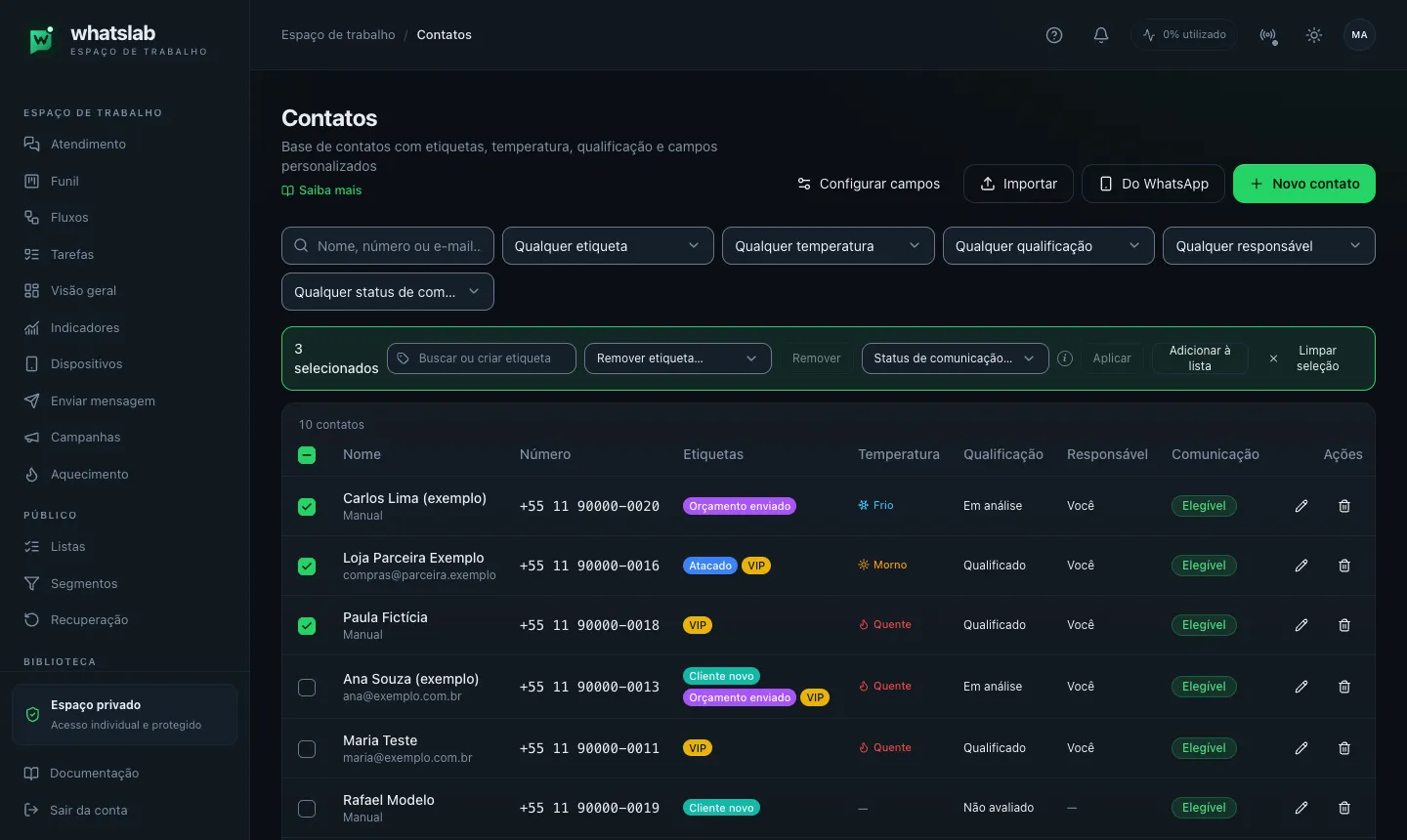
Task: Click info icon beside communication status
Action: pyautogui.click(x=1065, y=358)
